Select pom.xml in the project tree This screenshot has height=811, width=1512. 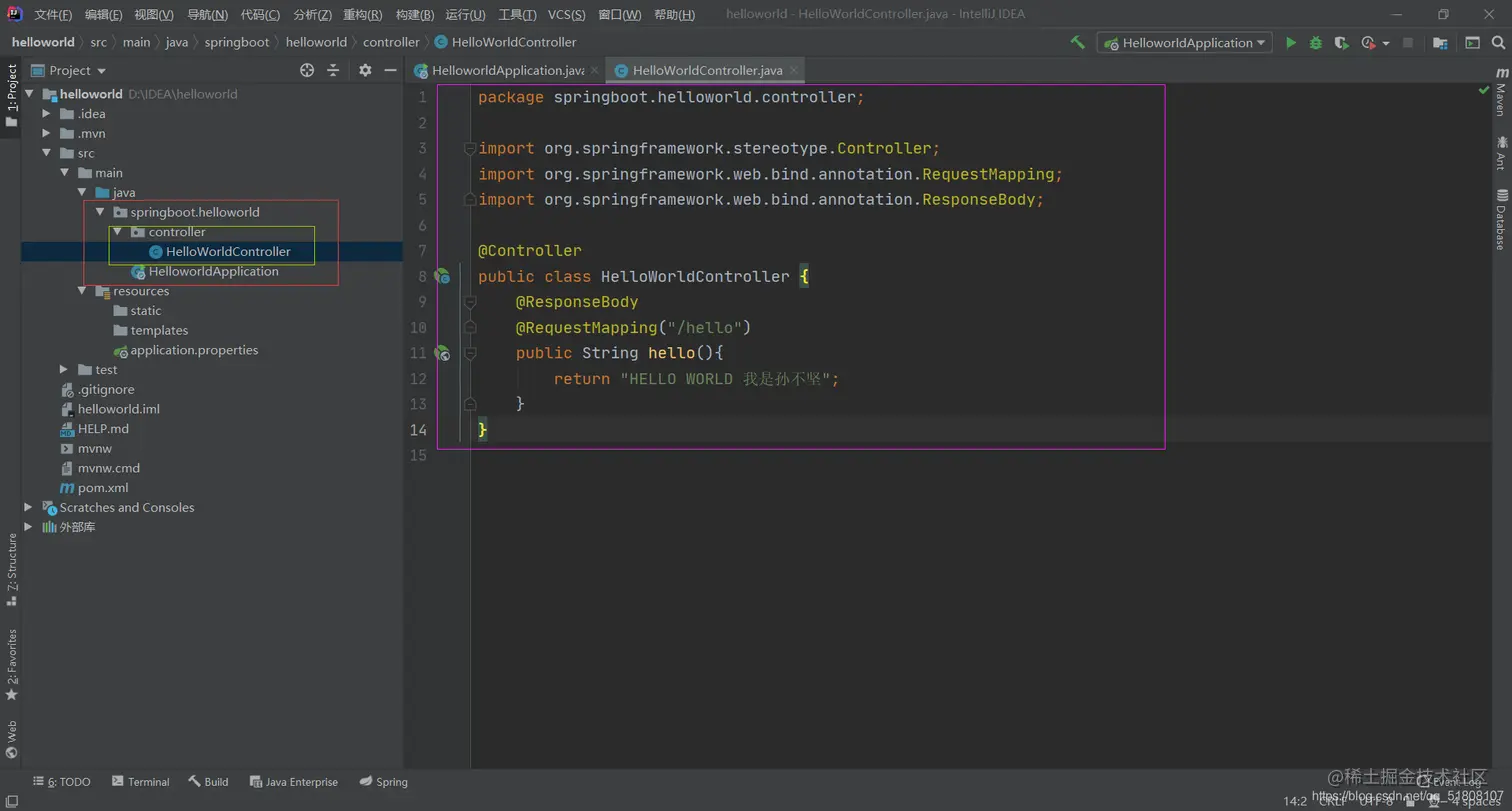(102, 488)
